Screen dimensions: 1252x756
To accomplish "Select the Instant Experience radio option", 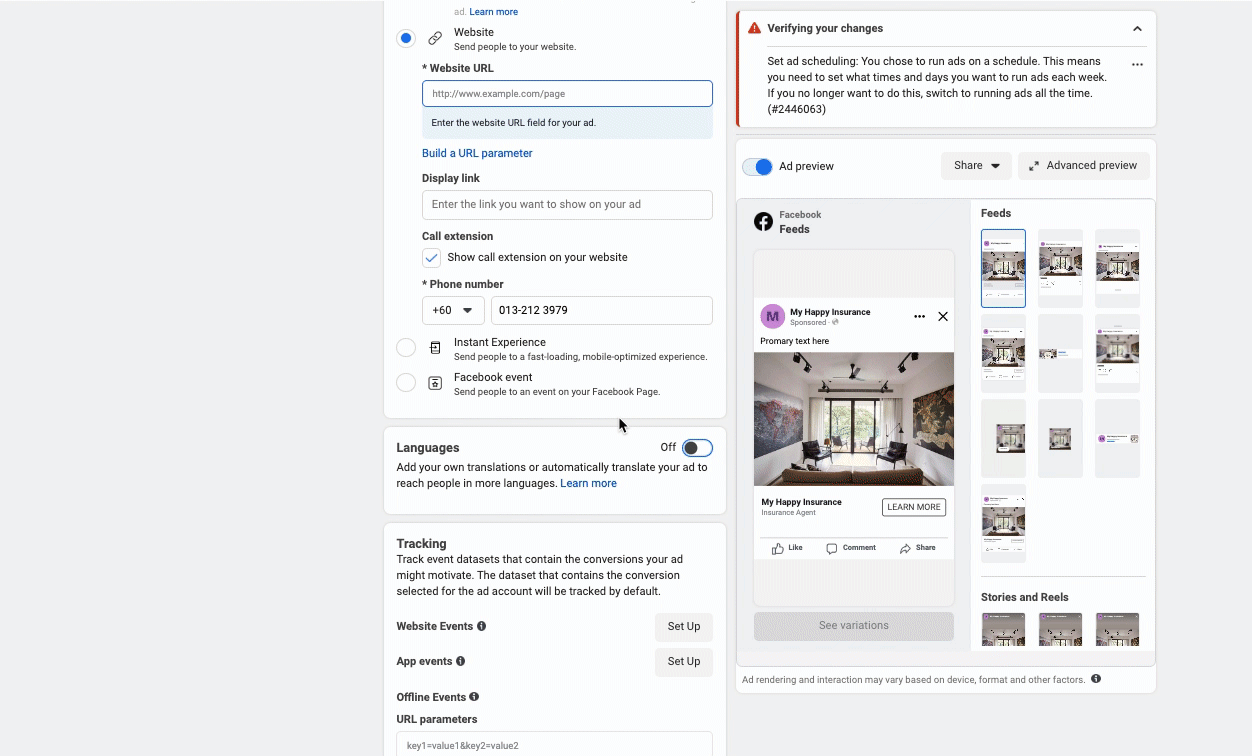I will (406, 348).
